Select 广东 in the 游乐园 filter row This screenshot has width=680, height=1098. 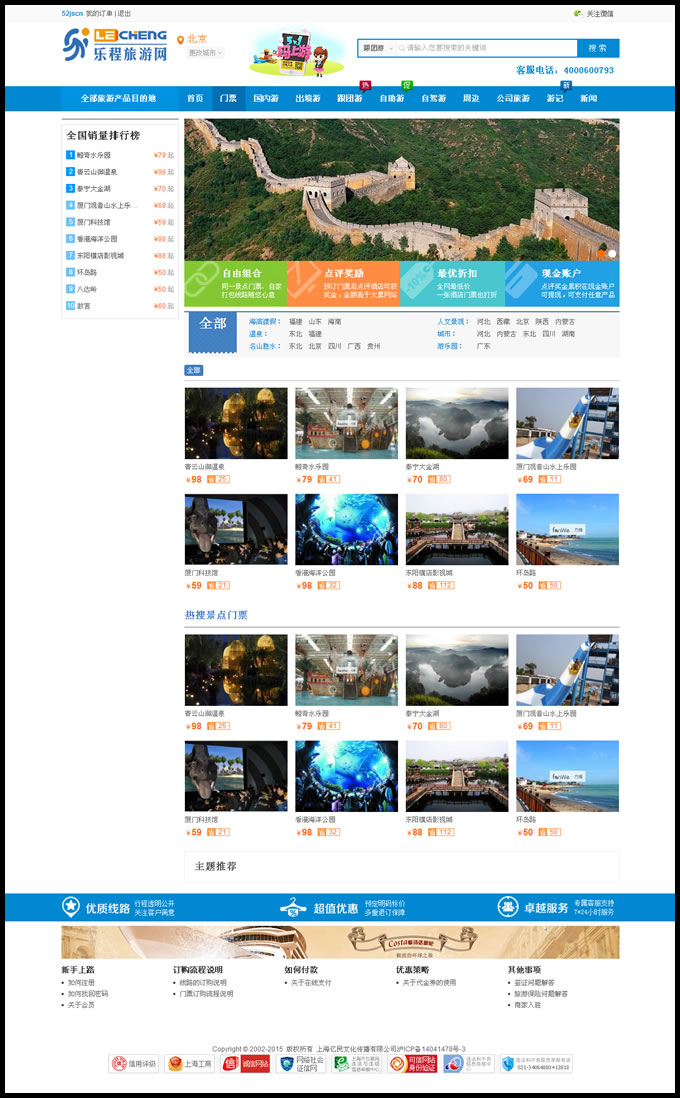pyautogui.click(x=483, y=346)
